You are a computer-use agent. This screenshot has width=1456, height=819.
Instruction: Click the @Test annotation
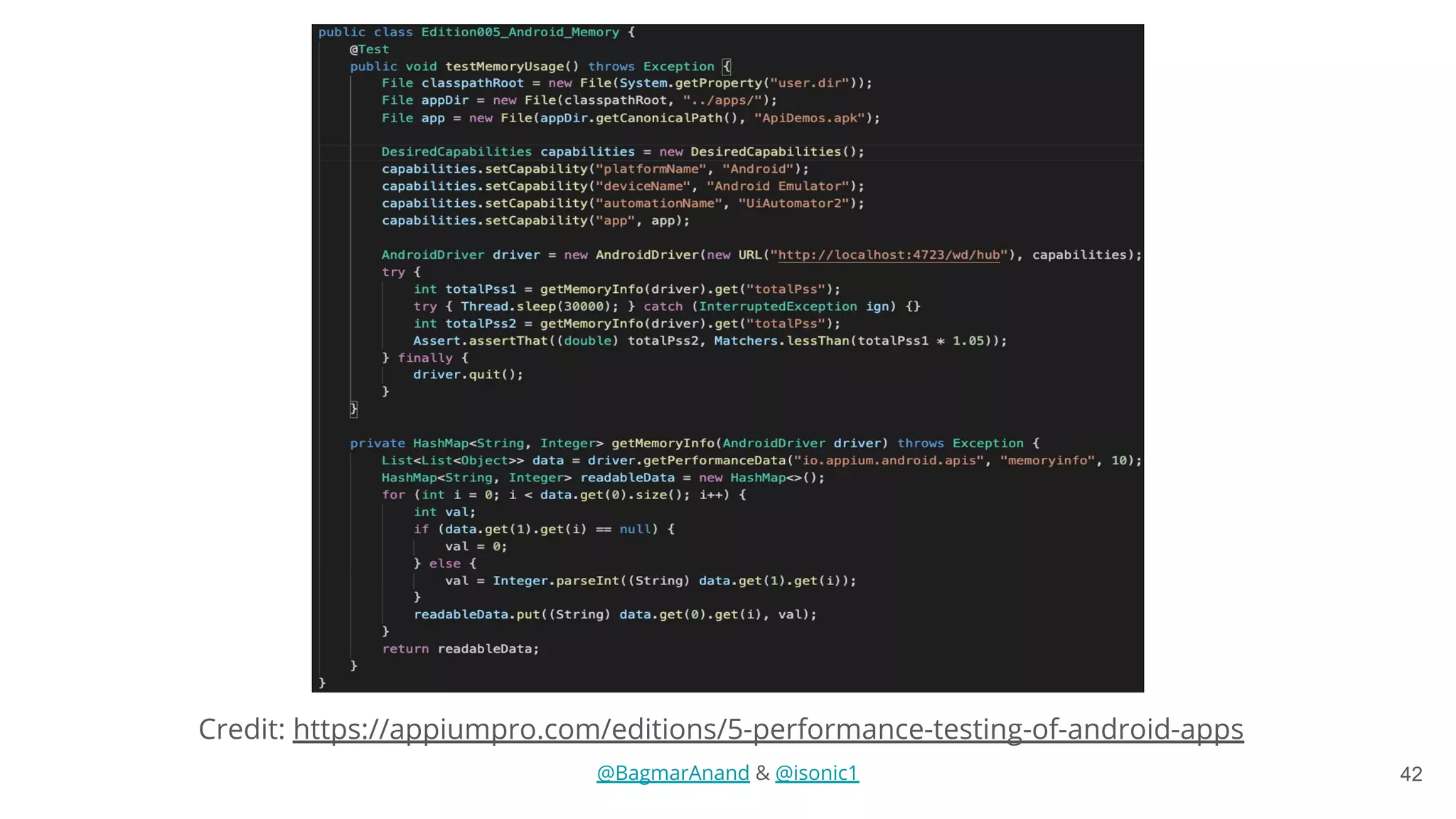click(369, 49)
